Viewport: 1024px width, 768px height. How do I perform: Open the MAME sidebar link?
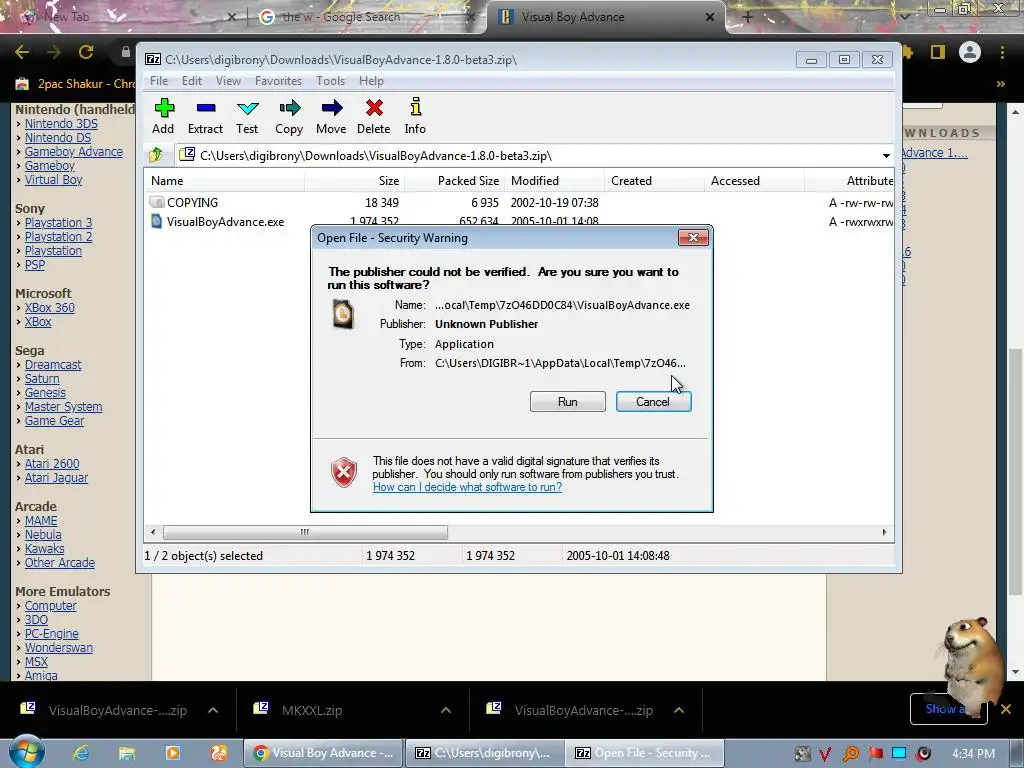tap(41, 520)
